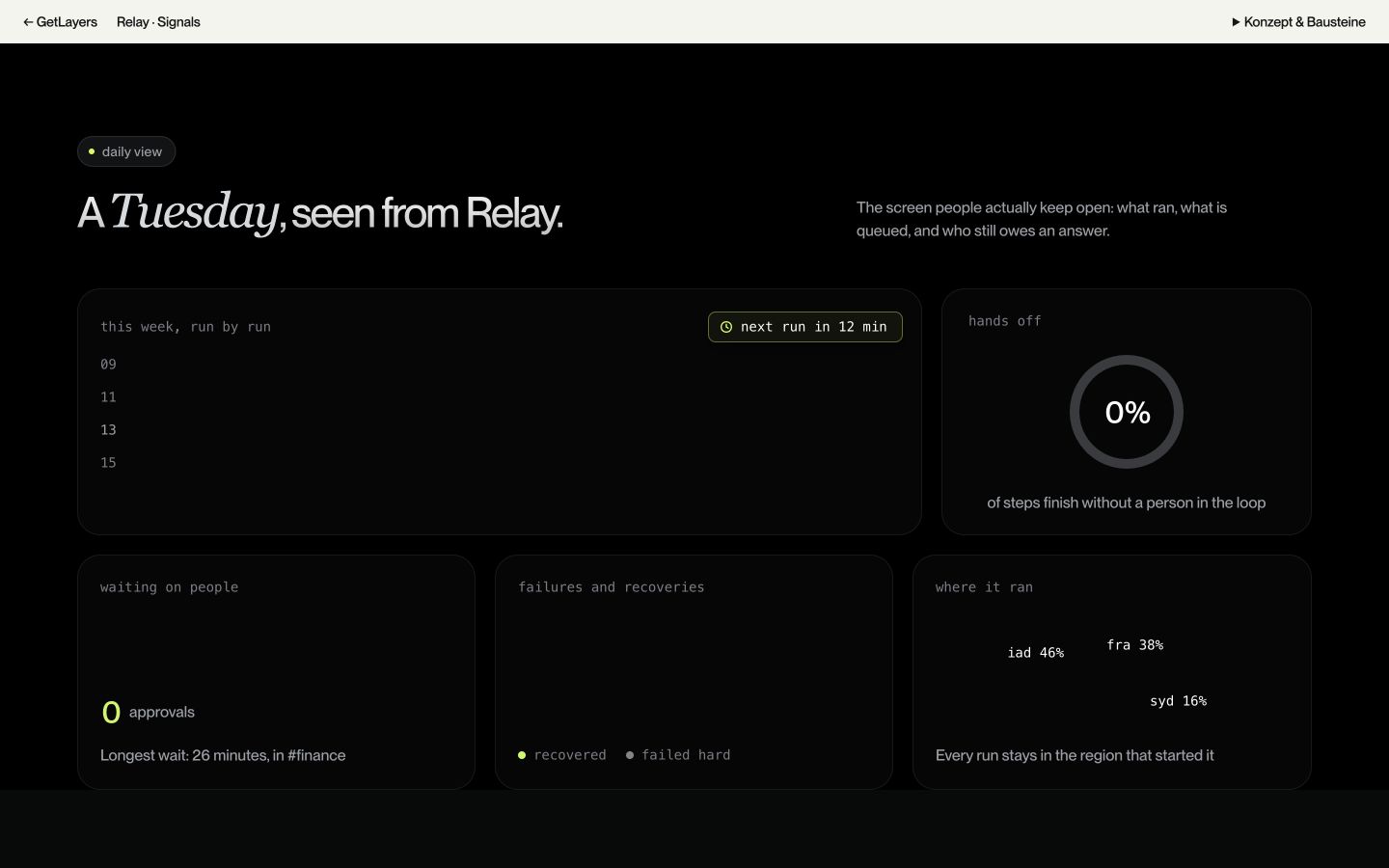Image resolution: width=1389 pixels, height=868 pixels.
Task: Click the hands off card title
Action: pos(1005,321)
